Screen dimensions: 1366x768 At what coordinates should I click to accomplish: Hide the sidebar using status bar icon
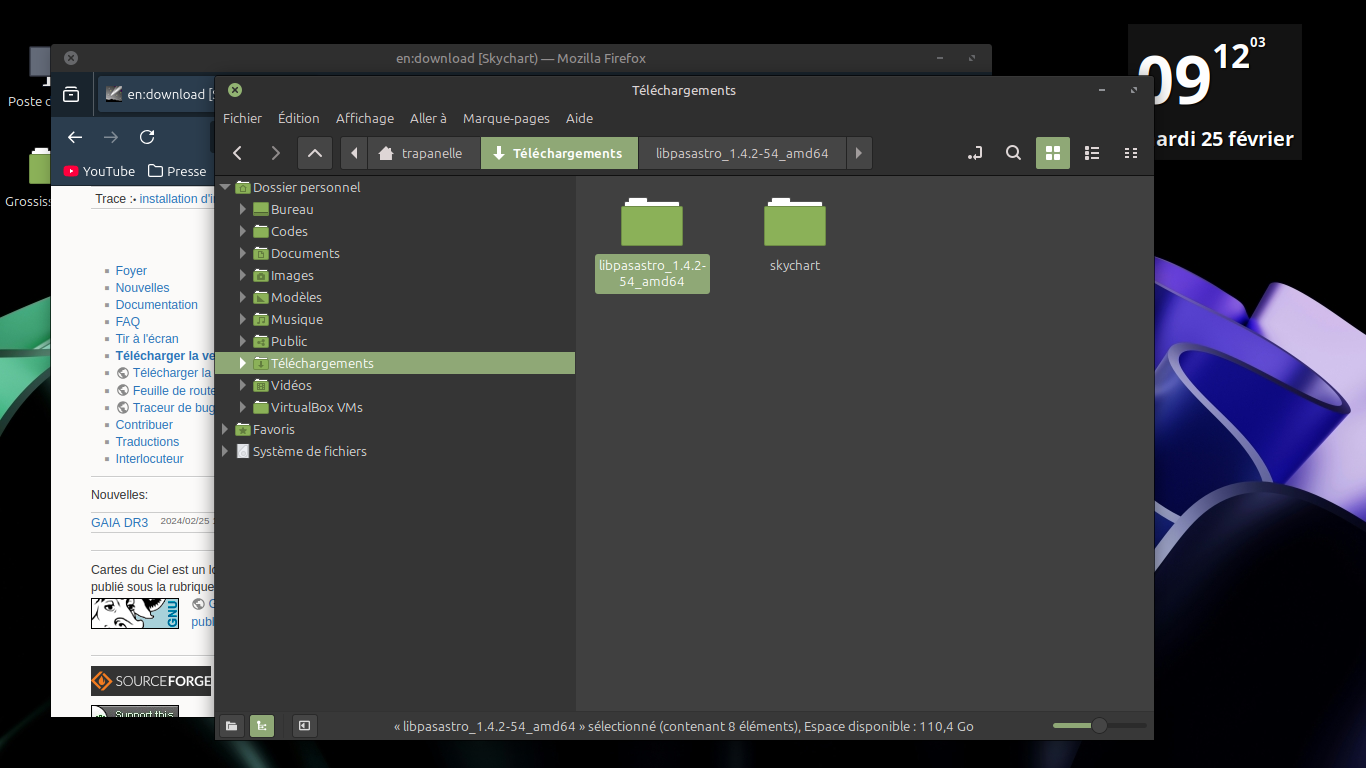pos(305,726)
